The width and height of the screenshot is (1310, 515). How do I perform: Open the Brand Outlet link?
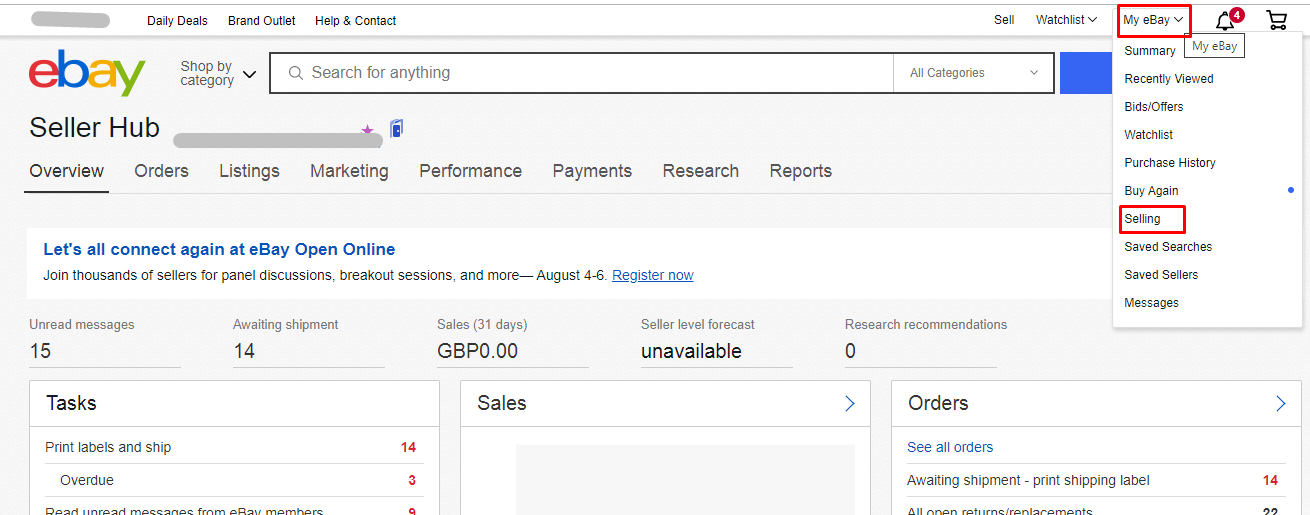coord(261,20)
